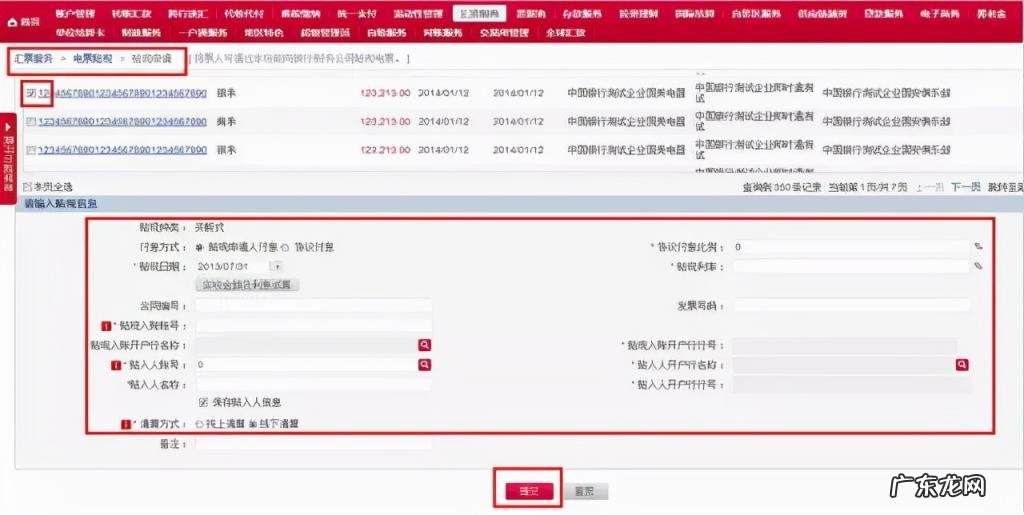
Task: Choose 线上清算 settlement method
Action: click(200, 424)
